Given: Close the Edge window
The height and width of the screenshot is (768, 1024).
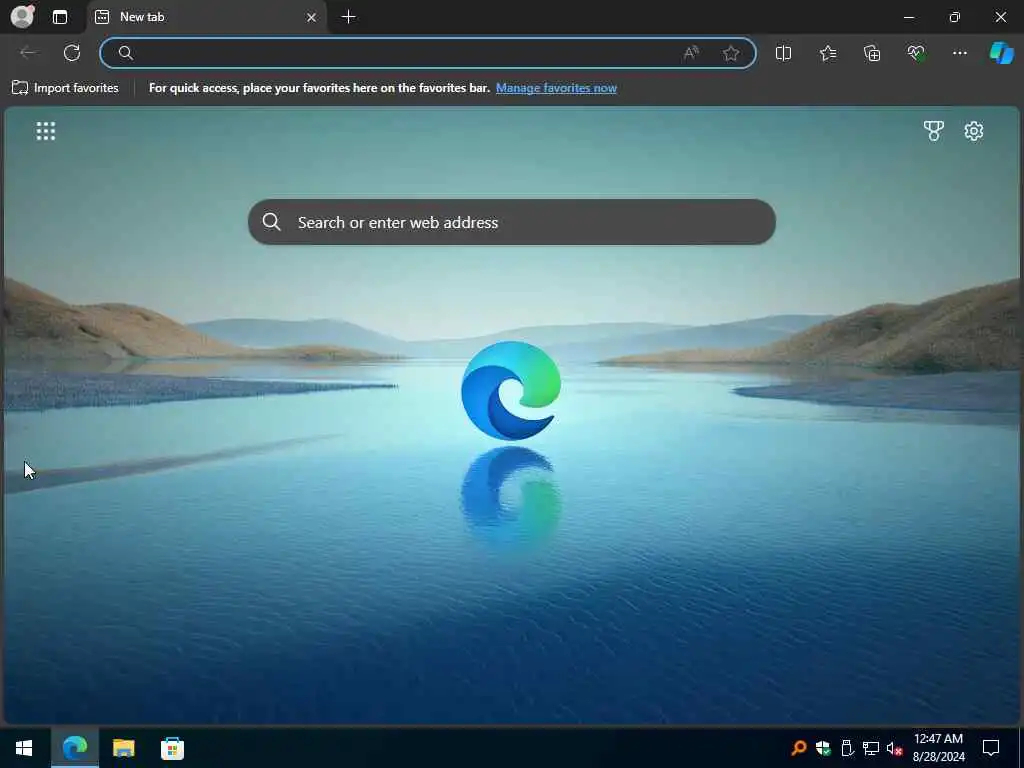Looking at the screenshot, I should (x=1000, y=17).
